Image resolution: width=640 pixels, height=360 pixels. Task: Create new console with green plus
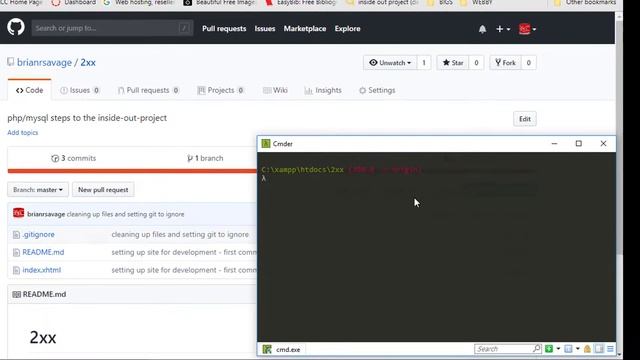pyautogui.click(x=549, y=349)
